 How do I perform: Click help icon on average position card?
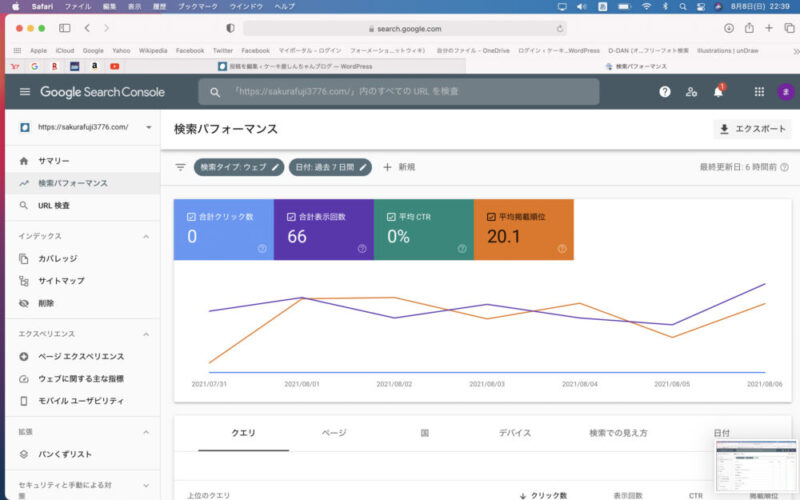pyautogui.click(x=562, y=249)
